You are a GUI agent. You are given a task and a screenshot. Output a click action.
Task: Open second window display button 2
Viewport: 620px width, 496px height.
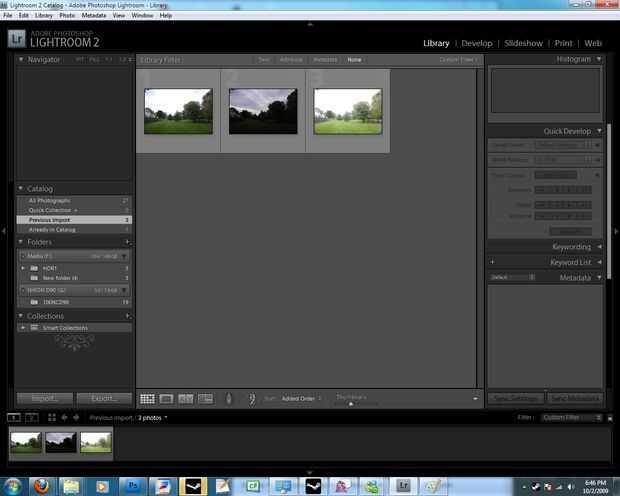[x=32, y=418]
